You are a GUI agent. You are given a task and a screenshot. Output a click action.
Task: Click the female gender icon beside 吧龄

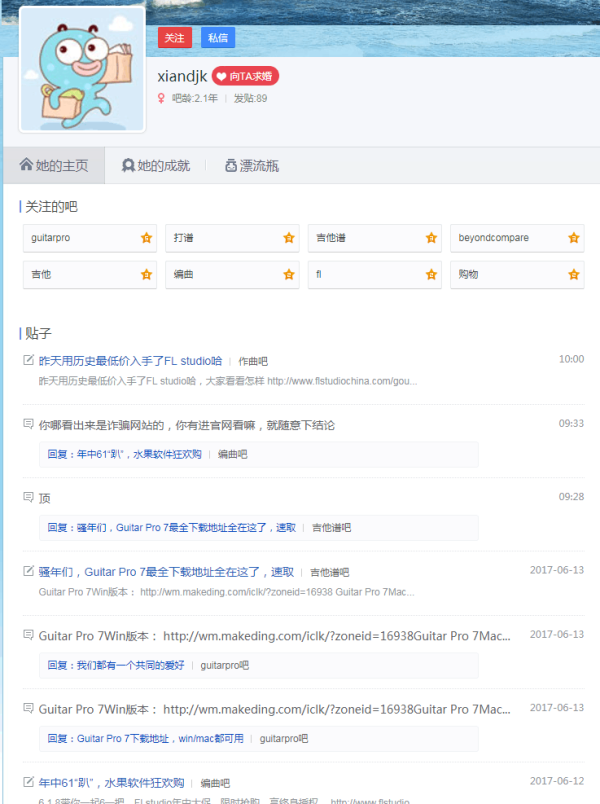tap(162, 98)
